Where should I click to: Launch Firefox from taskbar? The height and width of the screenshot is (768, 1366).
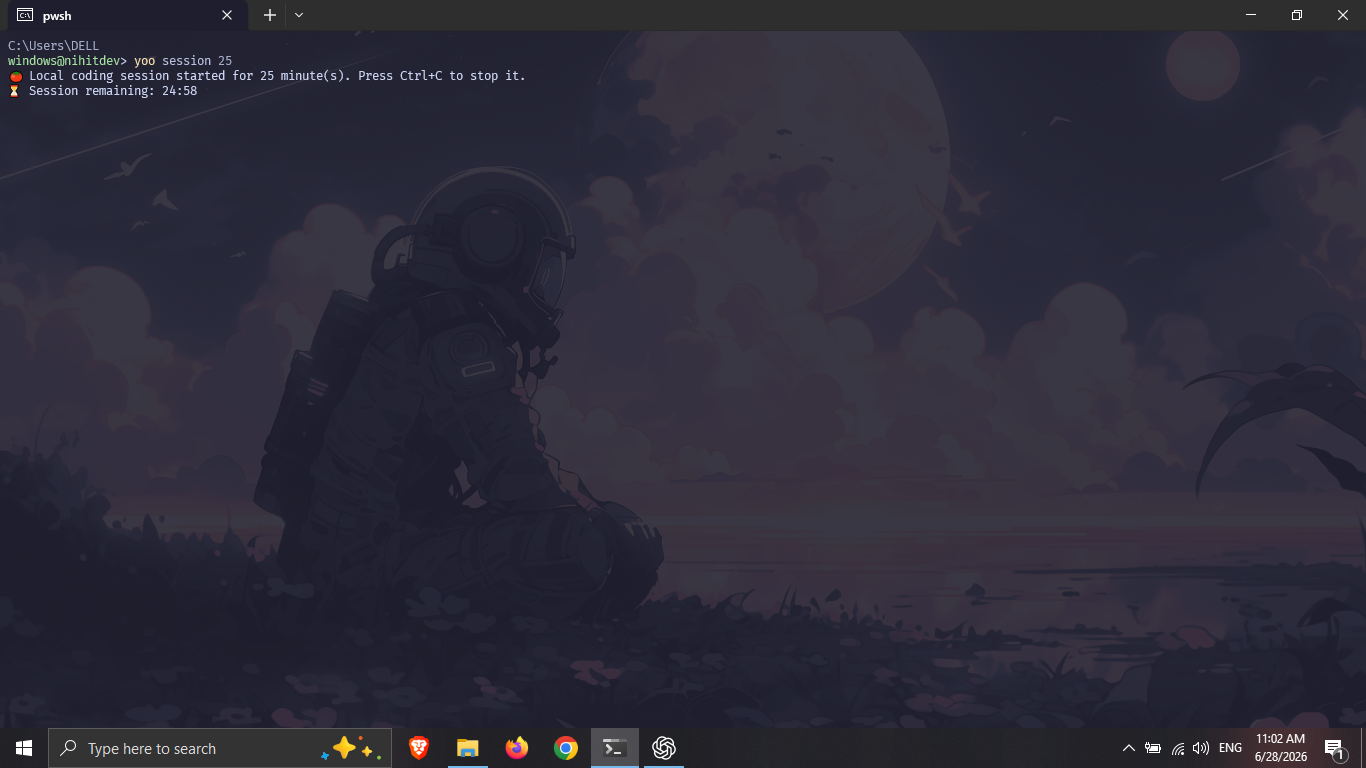pyautogui.click(x=516, y=748)
